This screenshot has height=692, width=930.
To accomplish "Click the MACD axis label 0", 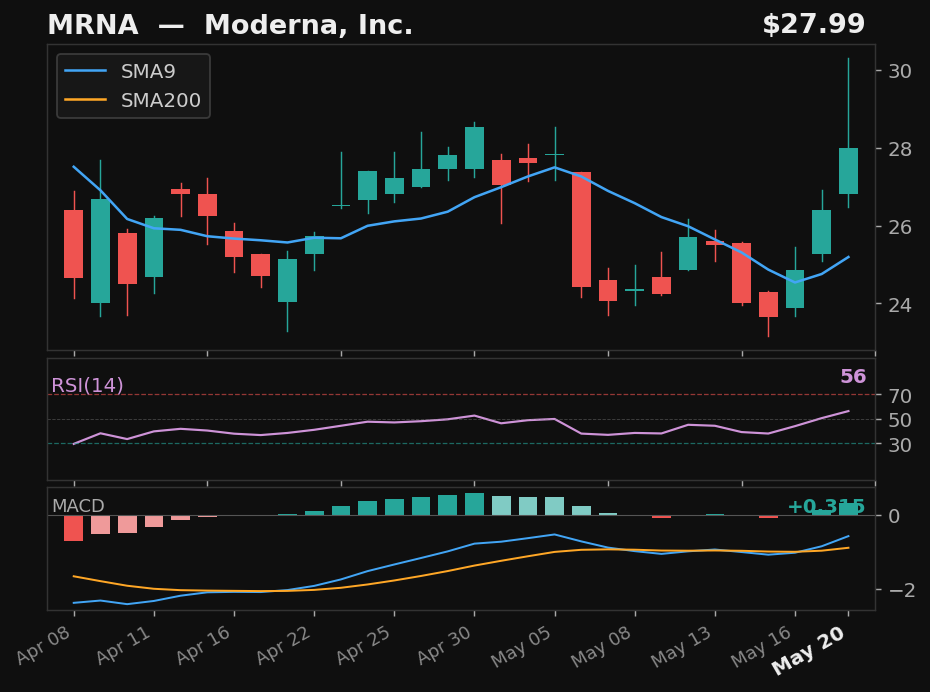I will tap(894, 516).
